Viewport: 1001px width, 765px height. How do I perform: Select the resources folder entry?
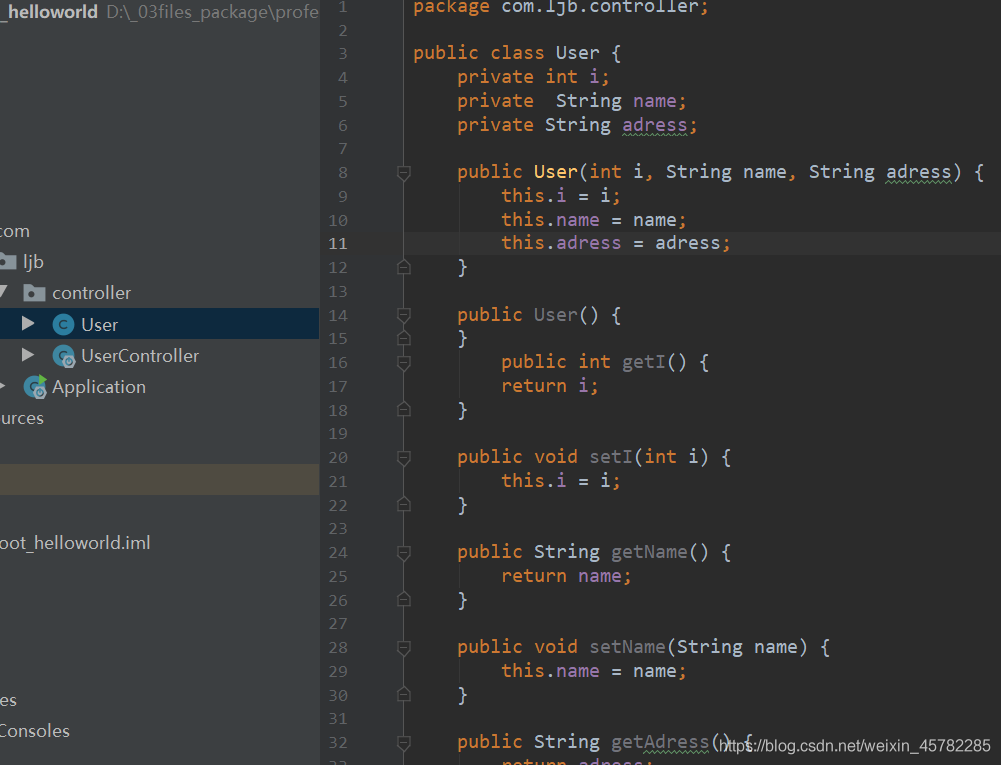(x=22, y=418)
